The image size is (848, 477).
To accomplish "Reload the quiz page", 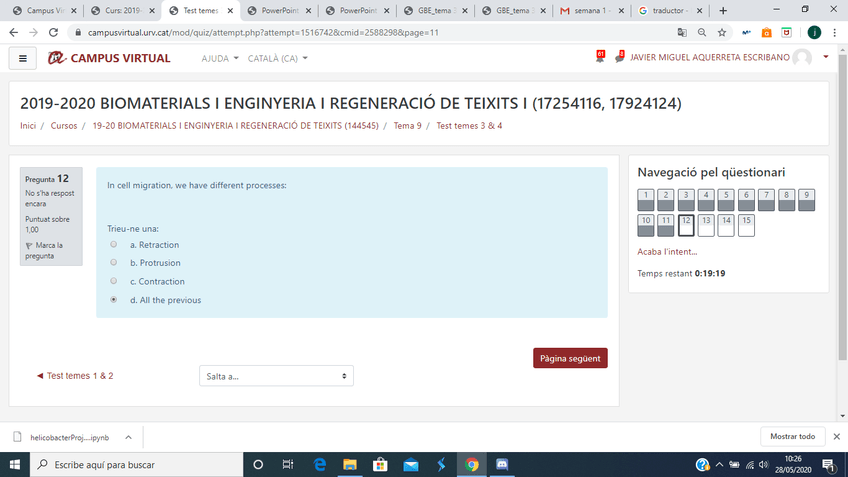I will [x=53, y=32].
